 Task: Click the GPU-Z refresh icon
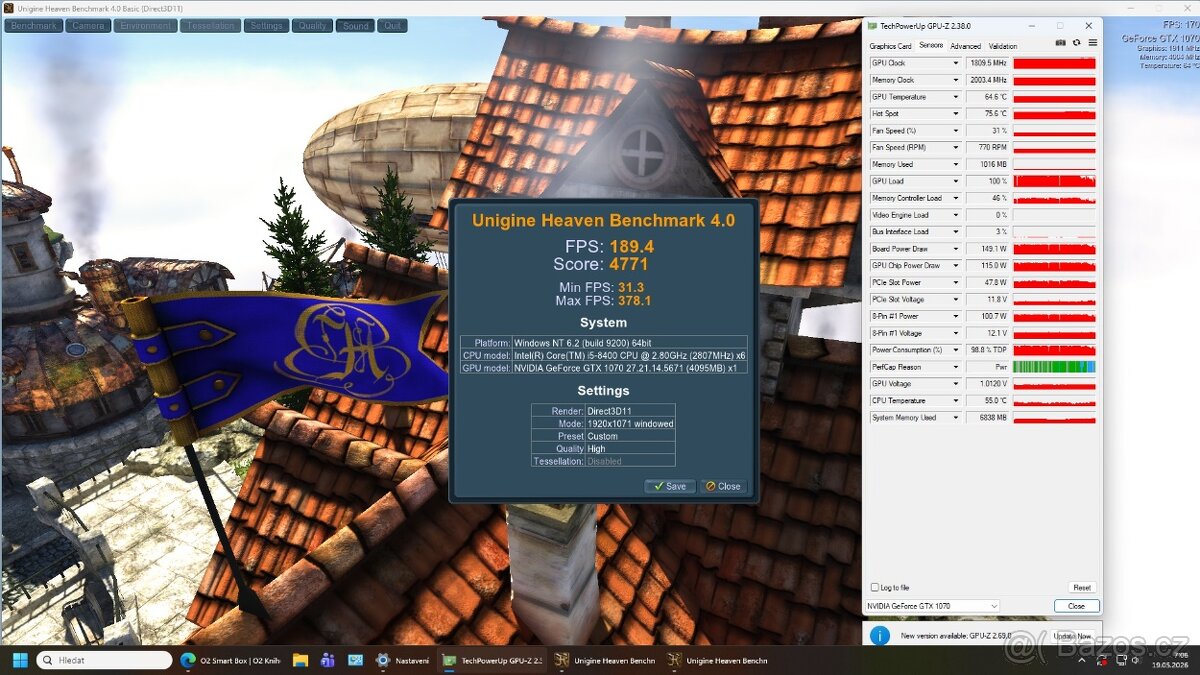pyautogui.click(x=1076, y=43)
